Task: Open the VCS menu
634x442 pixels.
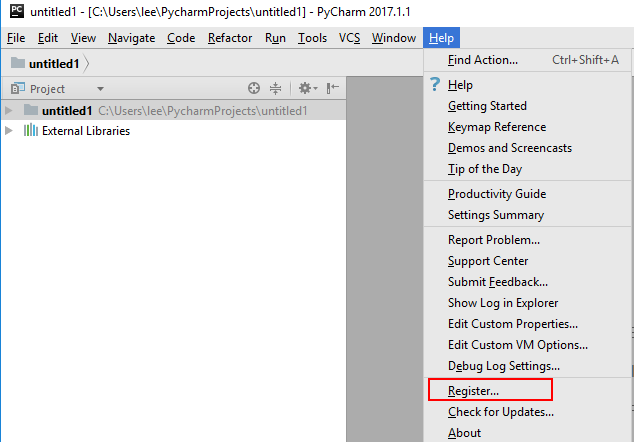Action: (350, 38)
